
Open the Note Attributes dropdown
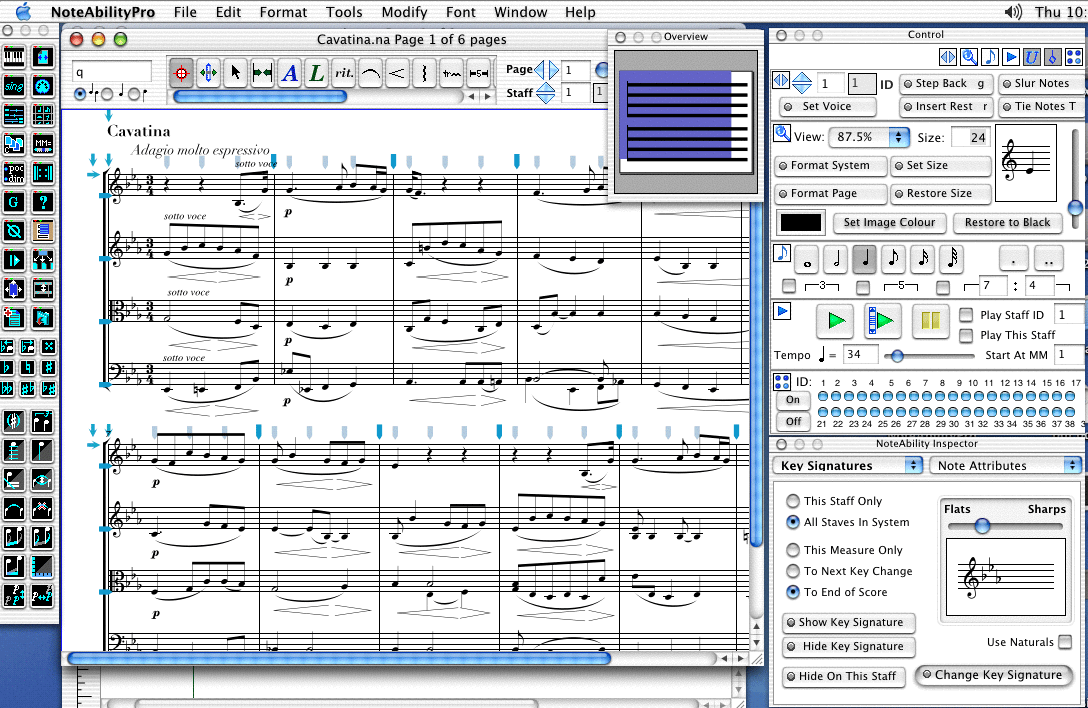1005,465
